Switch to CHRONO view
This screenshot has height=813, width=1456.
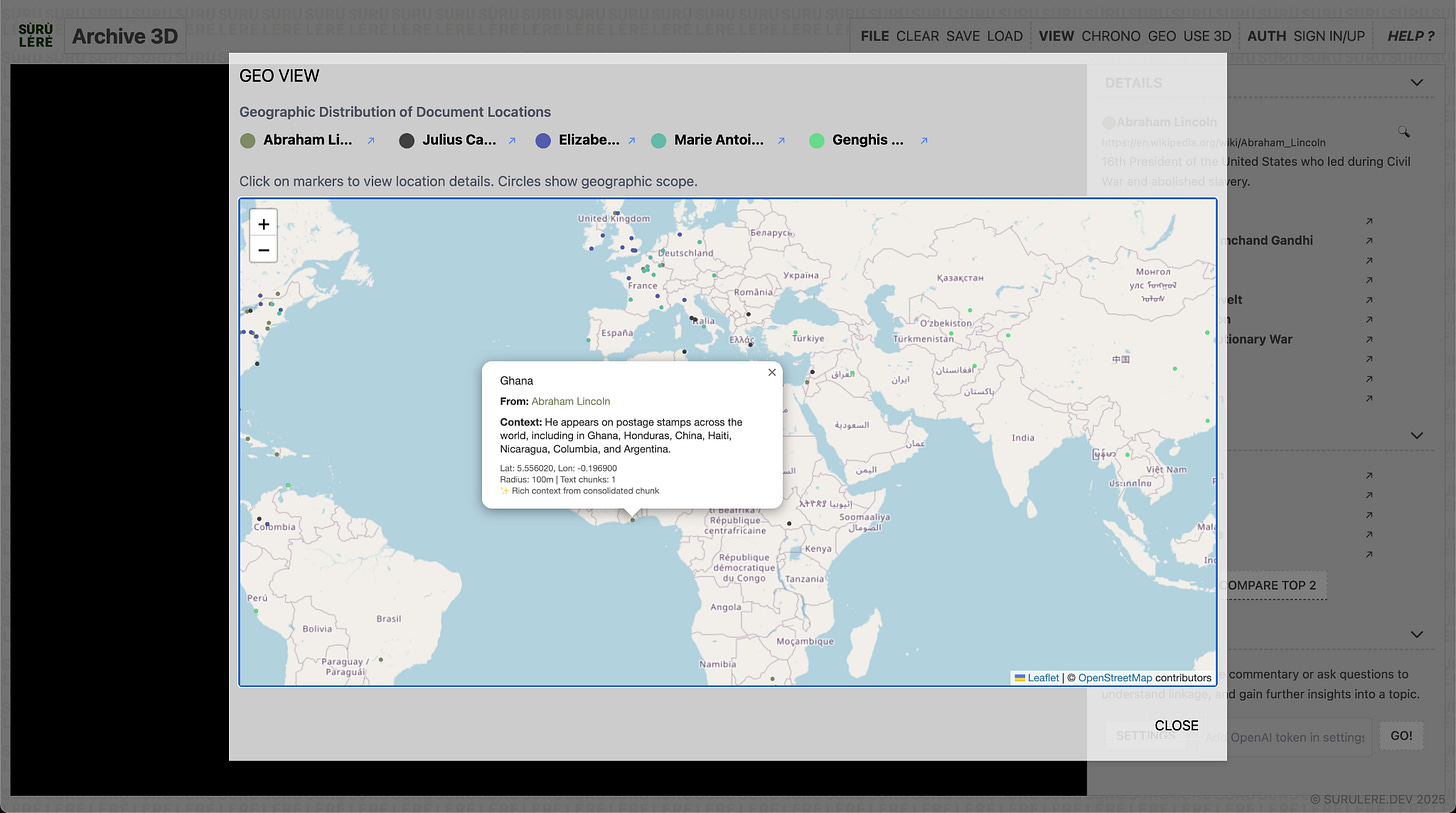pyautogui.click(x=1111, y=36)
